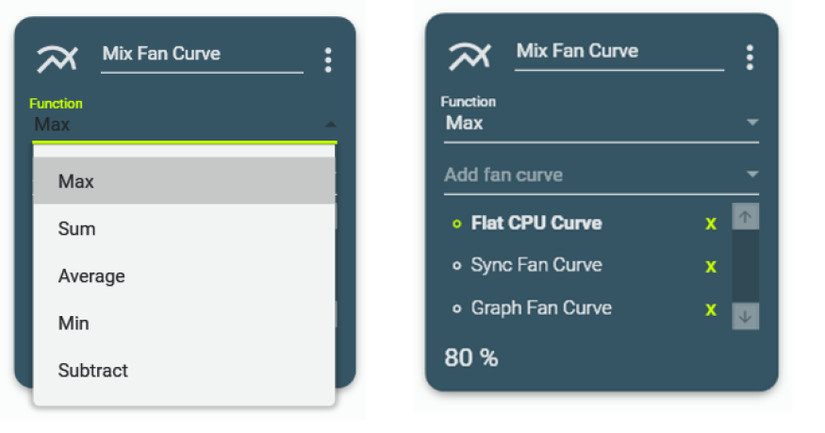Select the Sync Fan Curve bullet
Screen dimensions: 825x433
tap(457, 266)
